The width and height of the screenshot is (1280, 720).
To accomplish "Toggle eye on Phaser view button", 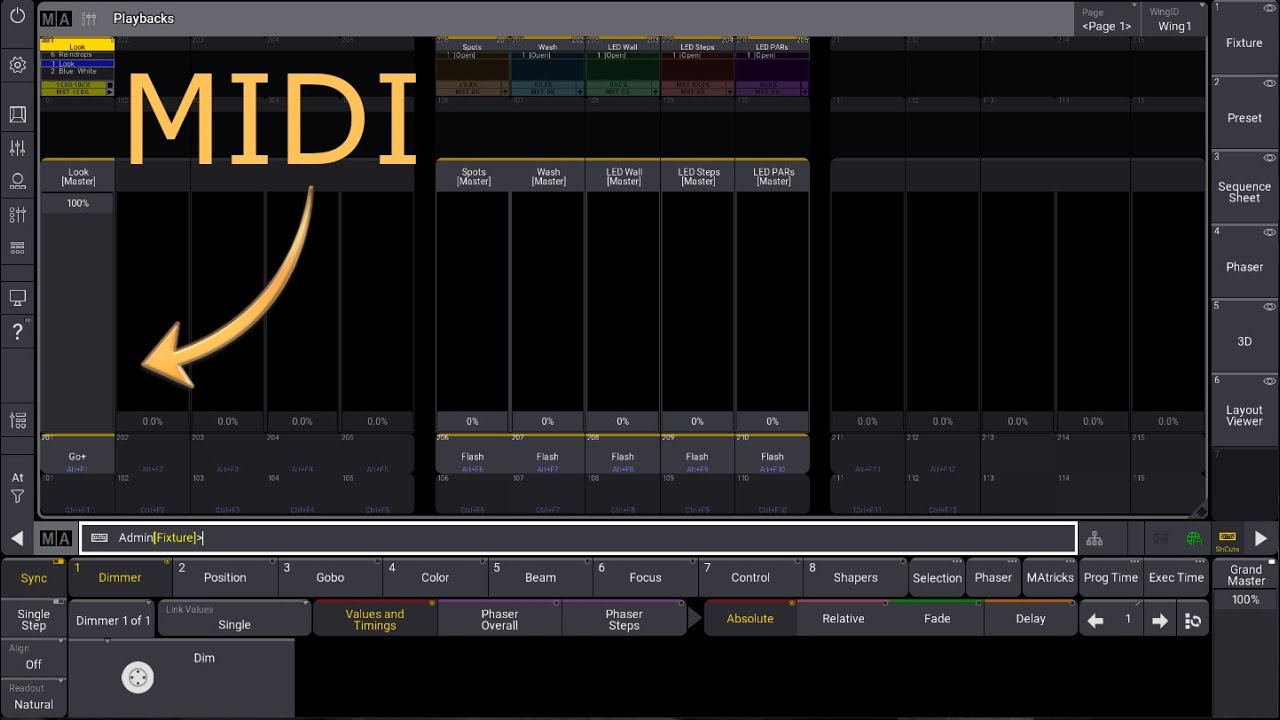I will pyautogui.click(x=1269, y=232).
